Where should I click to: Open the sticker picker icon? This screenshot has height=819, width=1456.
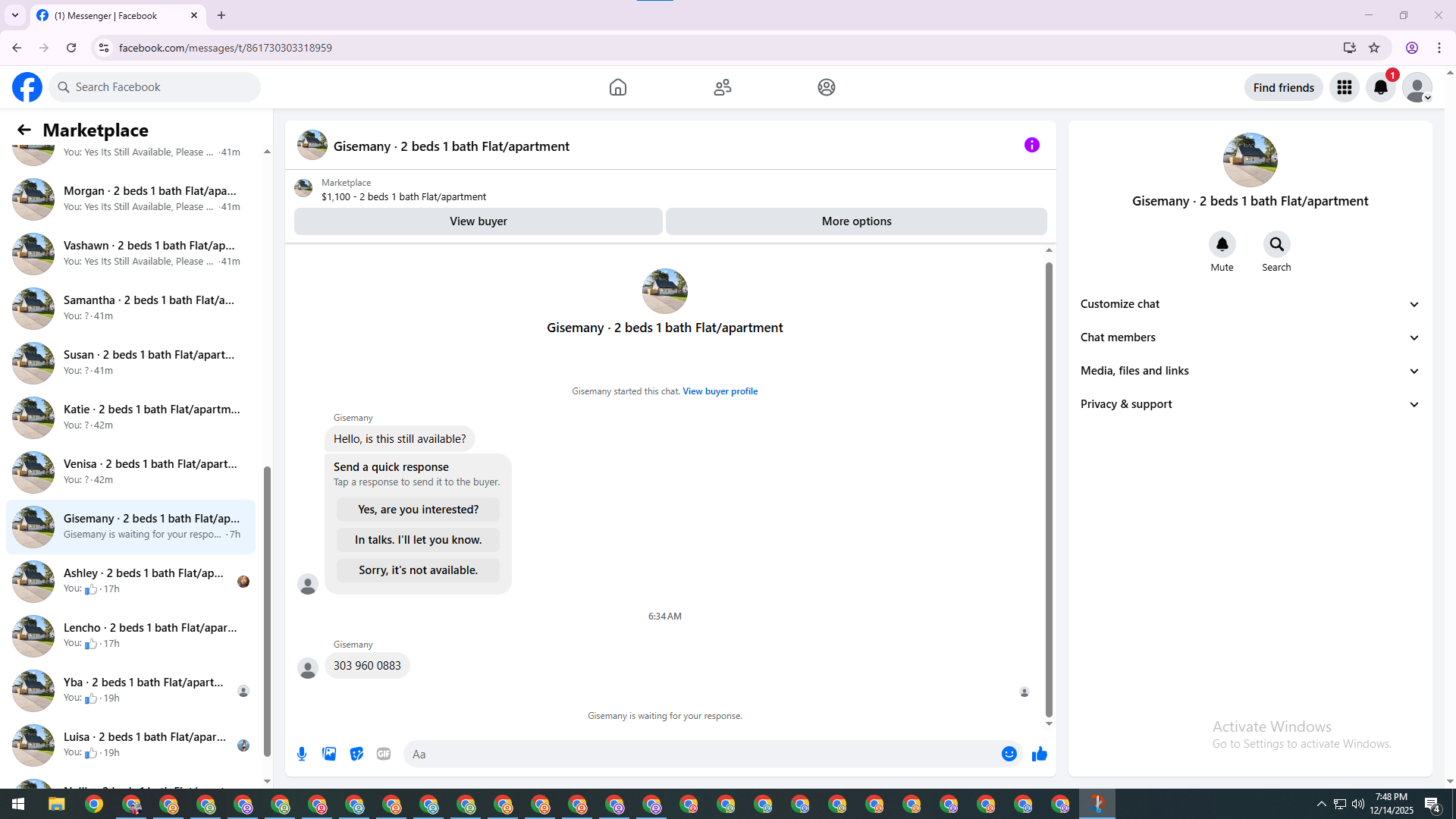click(x=356, y=754)
